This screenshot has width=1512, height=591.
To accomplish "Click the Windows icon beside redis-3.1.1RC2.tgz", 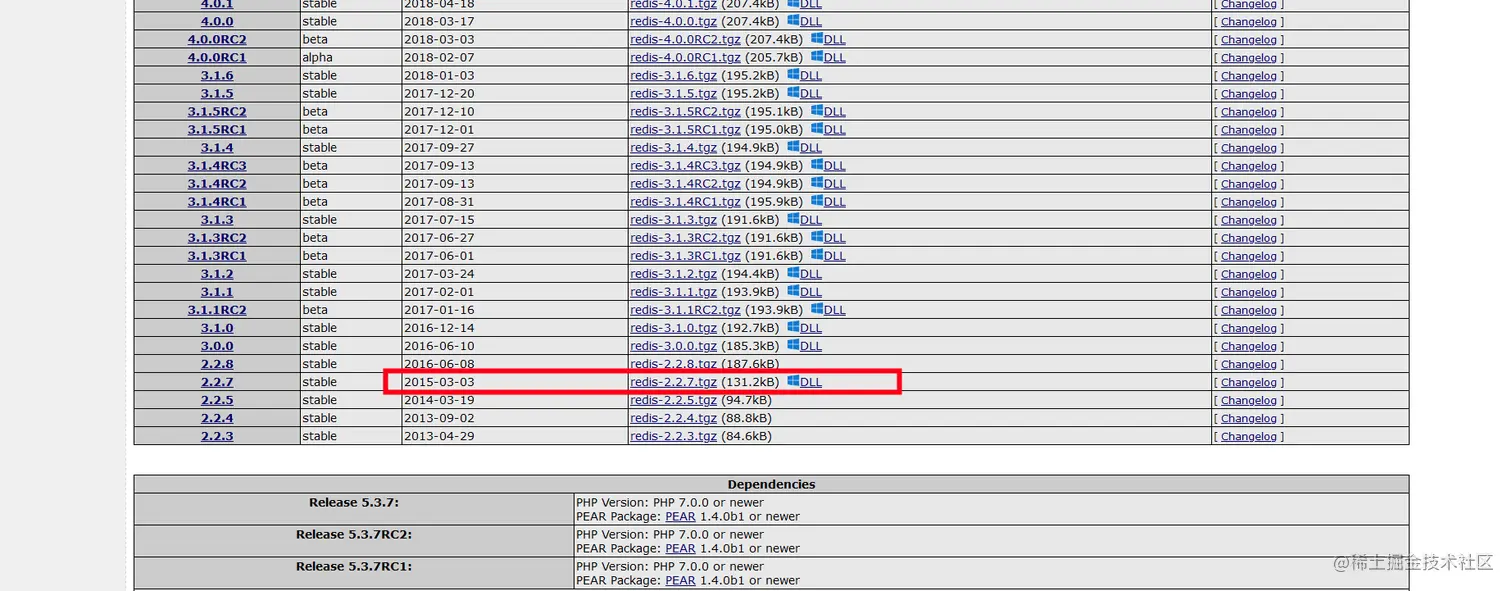I will [x=817, y=308].
